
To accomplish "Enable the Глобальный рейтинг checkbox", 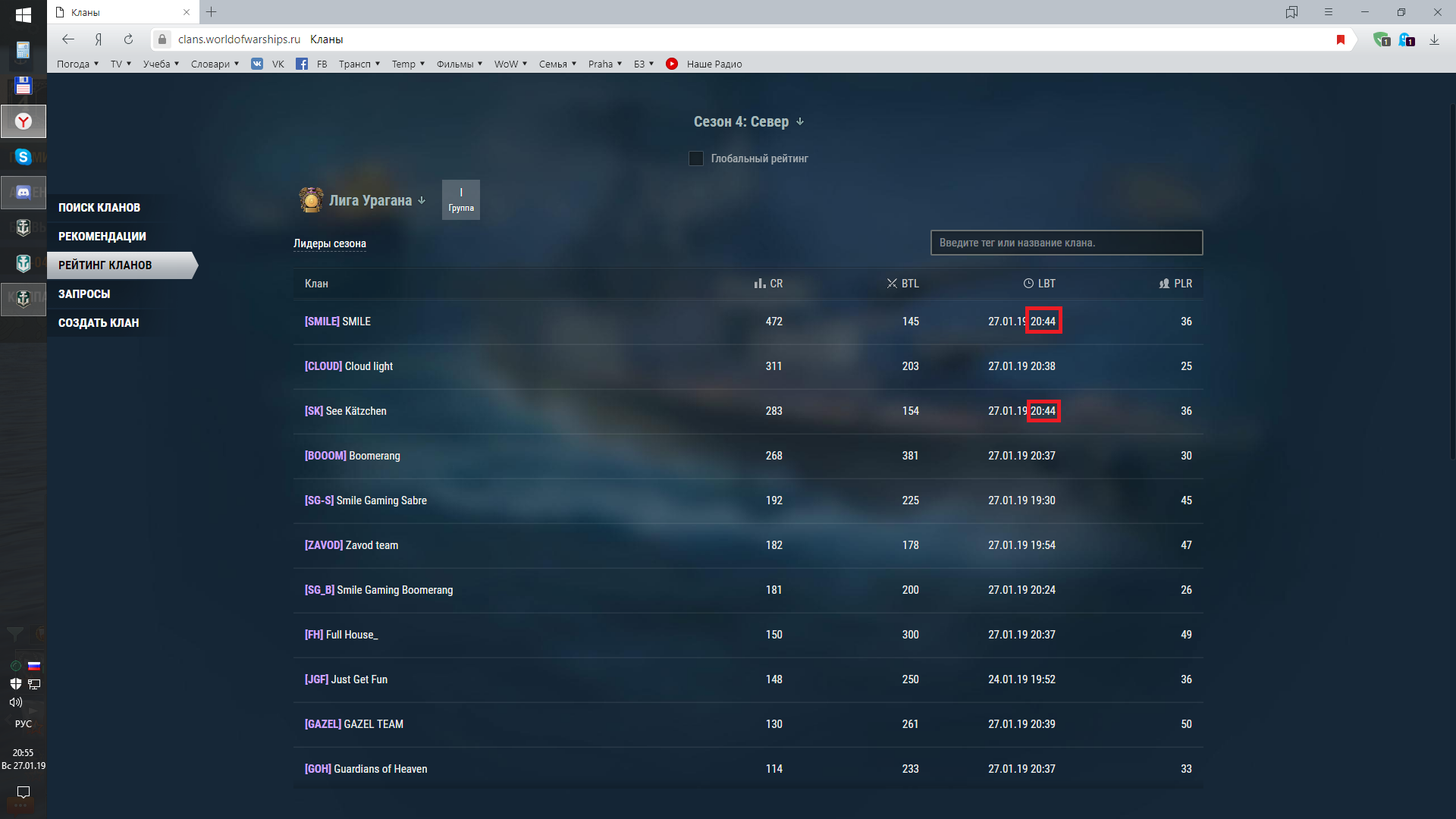I will point(695,158).
